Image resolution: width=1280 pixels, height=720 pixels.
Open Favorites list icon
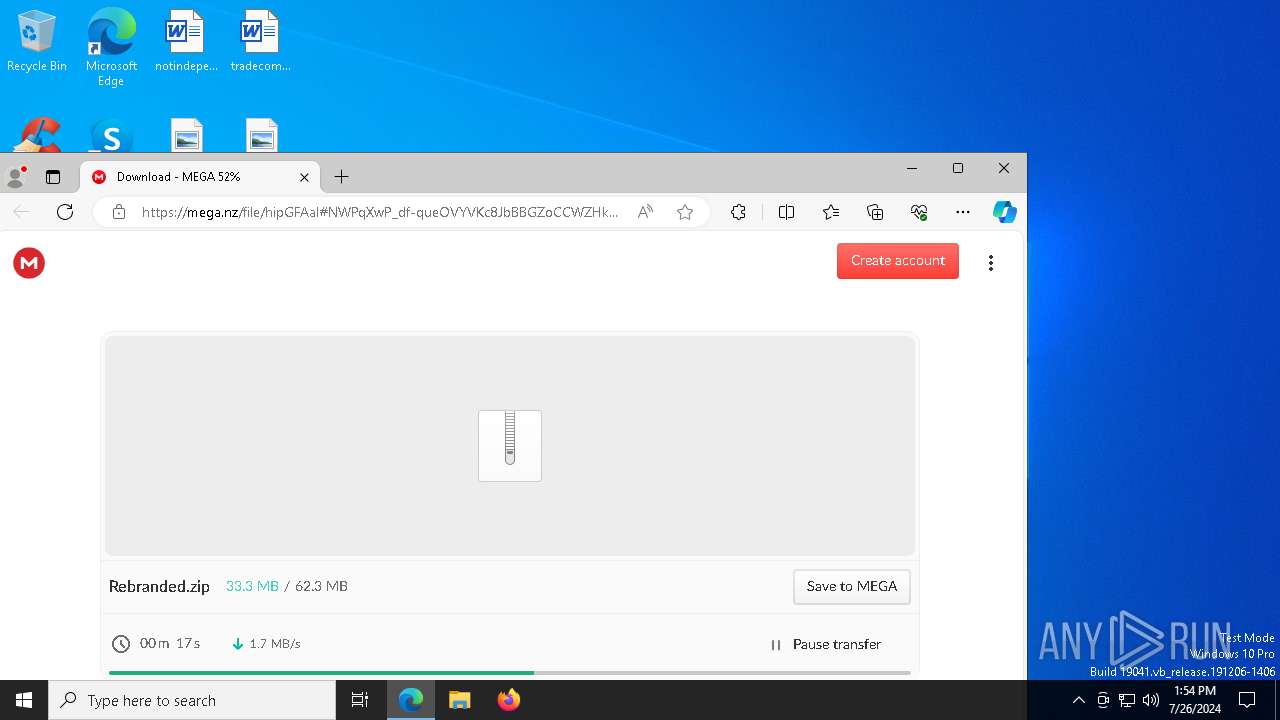point(831,212)
